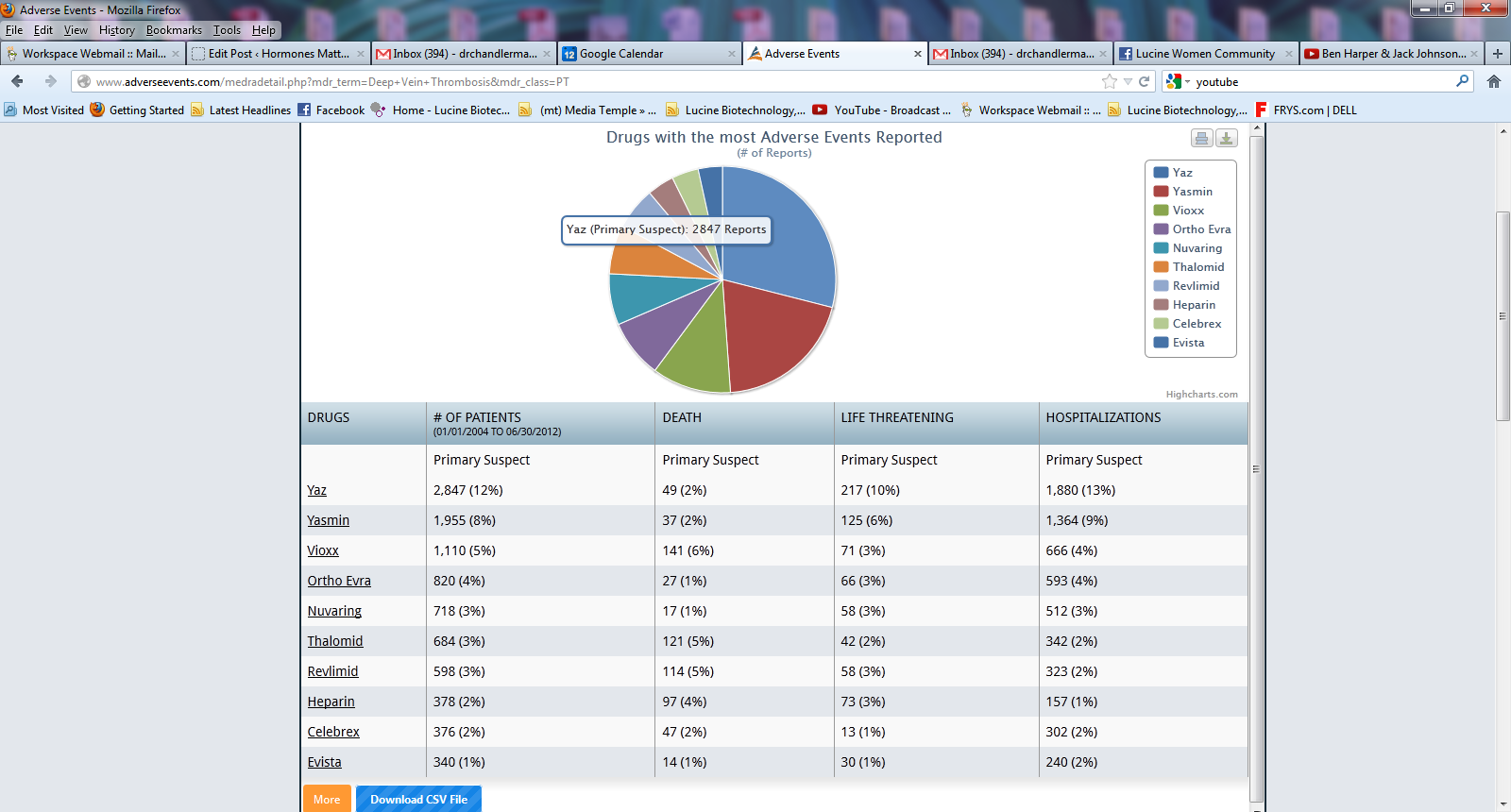The image size is (1511, 812).
Task: Open FRYS.com | DELL bookmark
Action: point(1306,110)
